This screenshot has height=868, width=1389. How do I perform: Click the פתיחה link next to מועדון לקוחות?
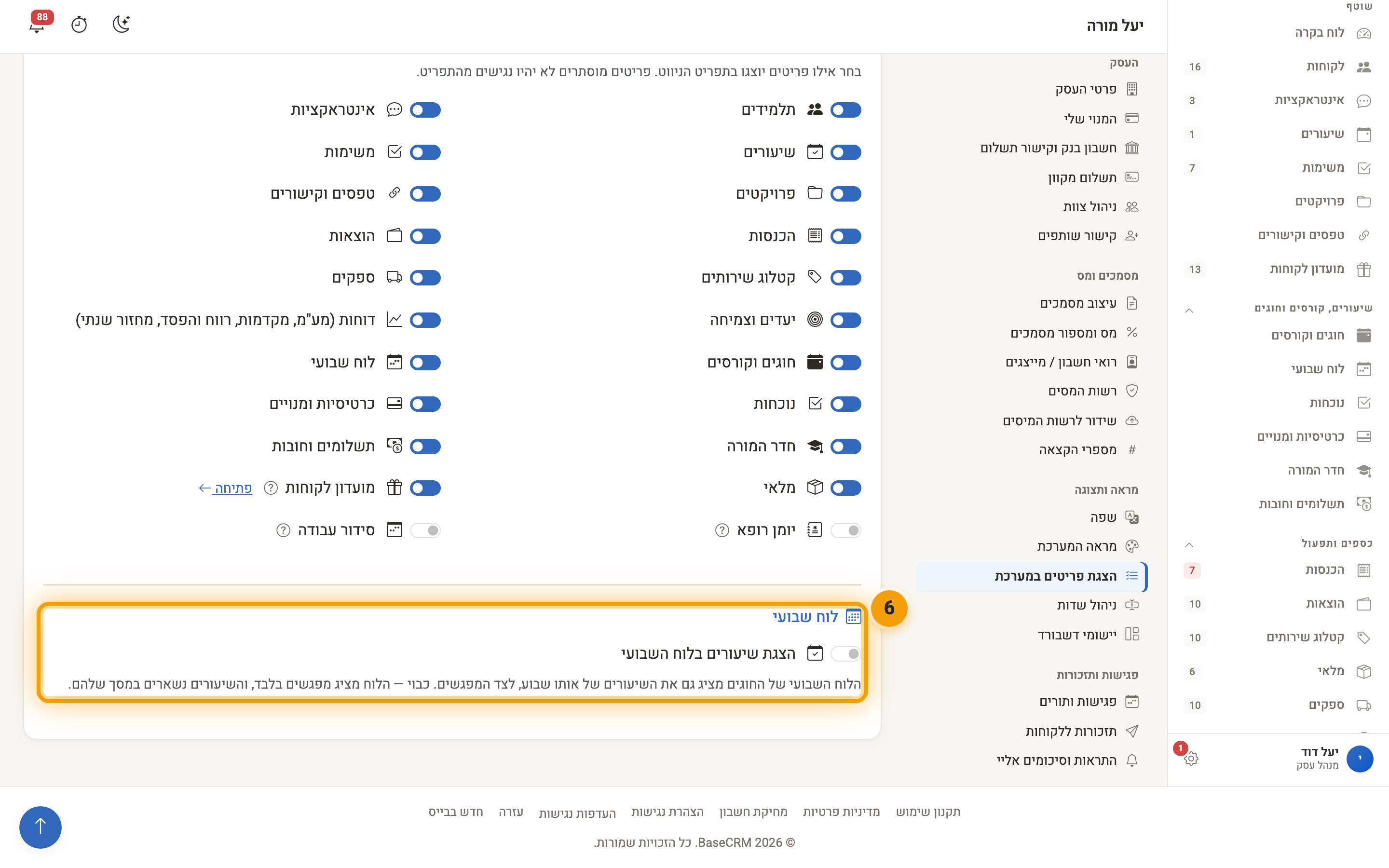tap(225, 488)
